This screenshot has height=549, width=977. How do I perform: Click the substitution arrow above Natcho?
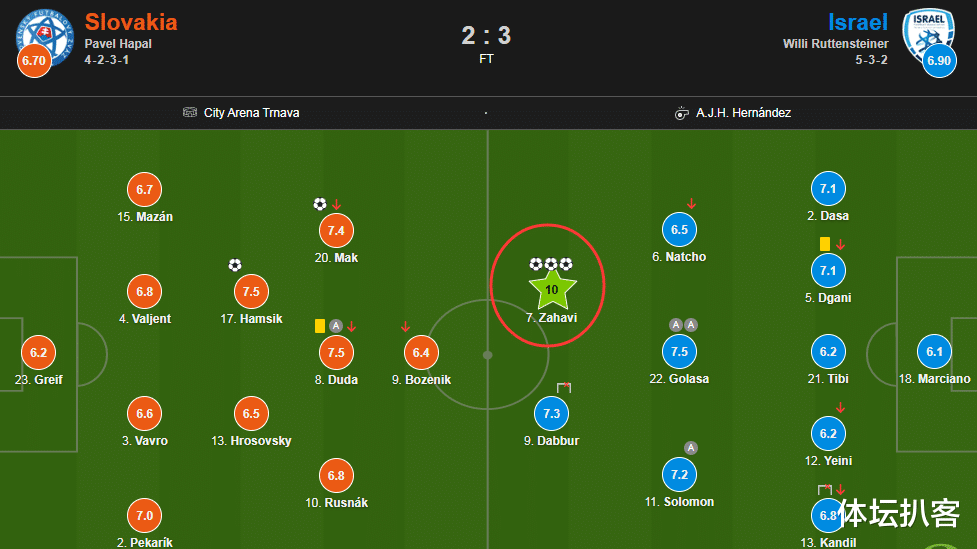point(691,204)
